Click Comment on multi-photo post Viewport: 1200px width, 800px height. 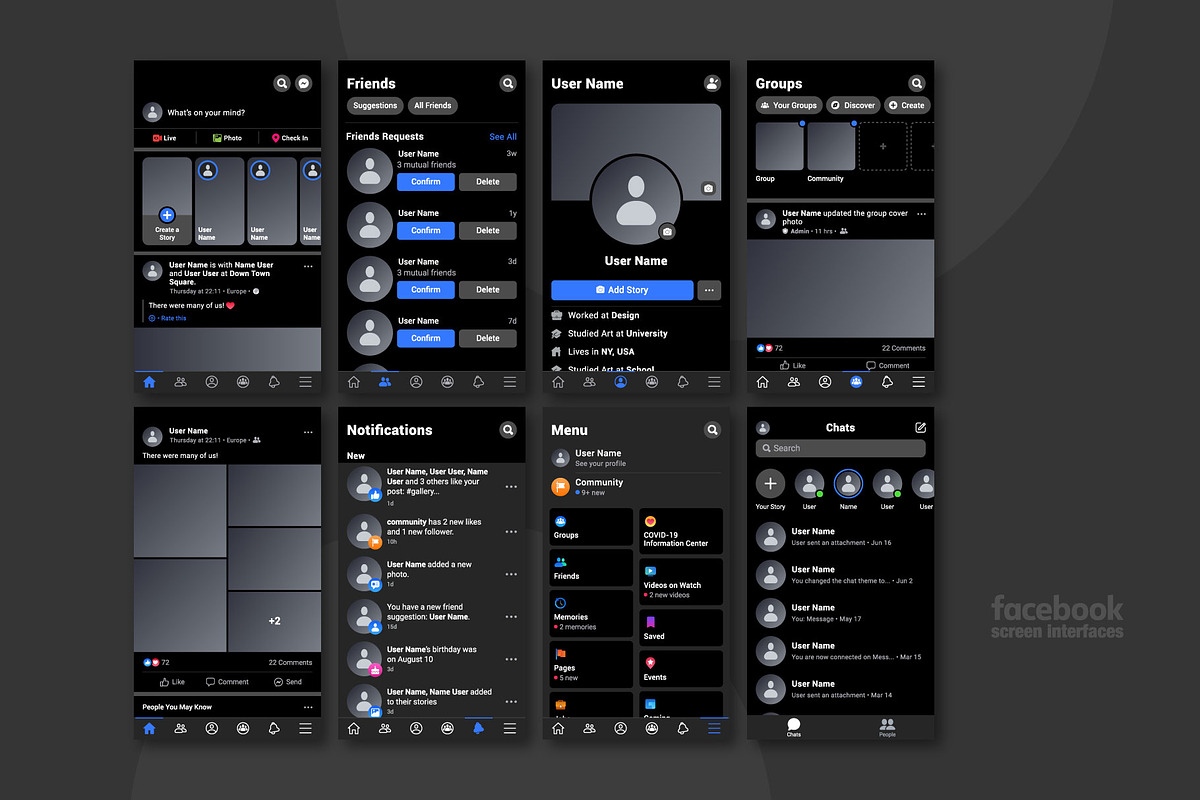click(x=227, y=682)
